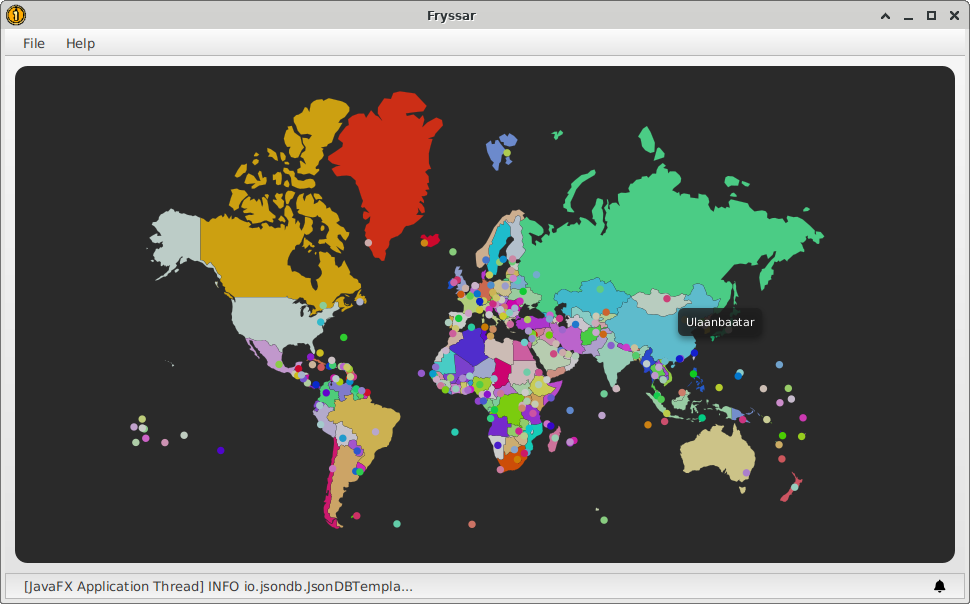
Task: Roll up window using the caret icon
Action: pyautogui.click(x=885, y=16)
